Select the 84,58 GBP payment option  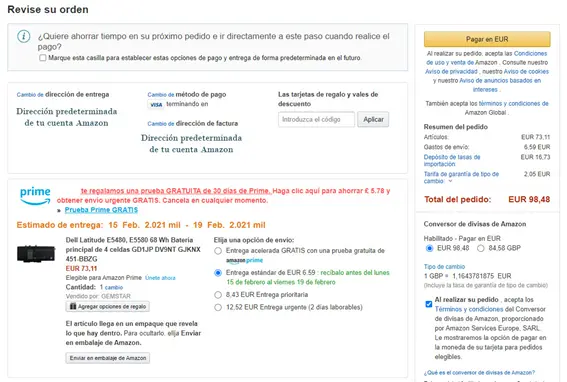pyautogui.click(x=481, y=248)
